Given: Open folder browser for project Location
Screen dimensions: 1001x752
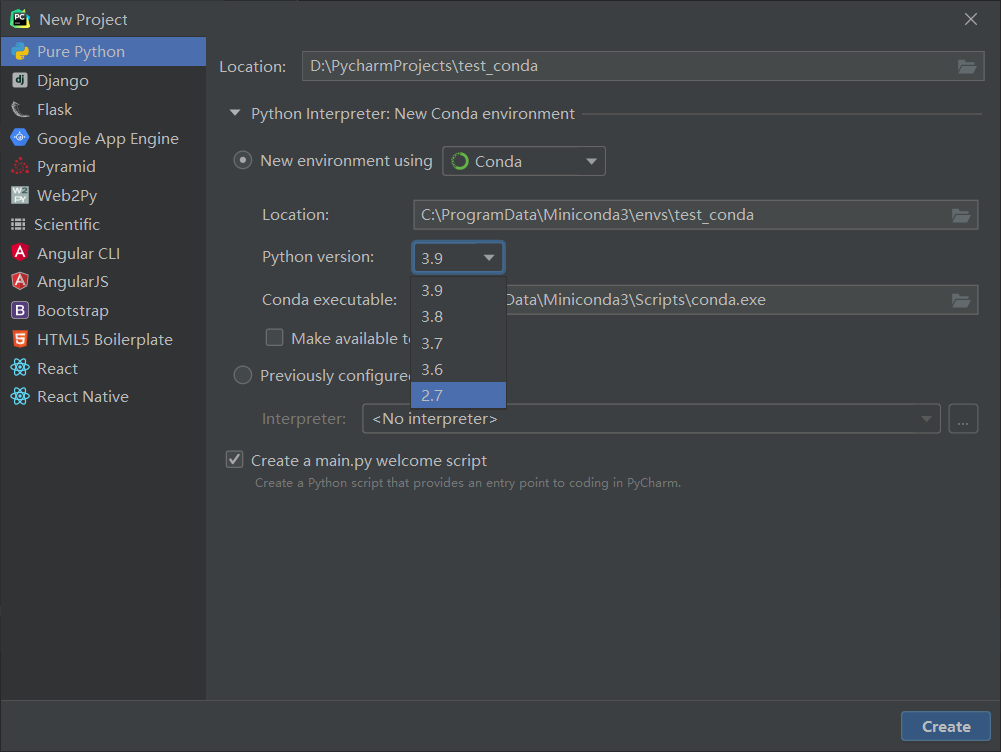Looking at the screenshot, I should point(966,66).
